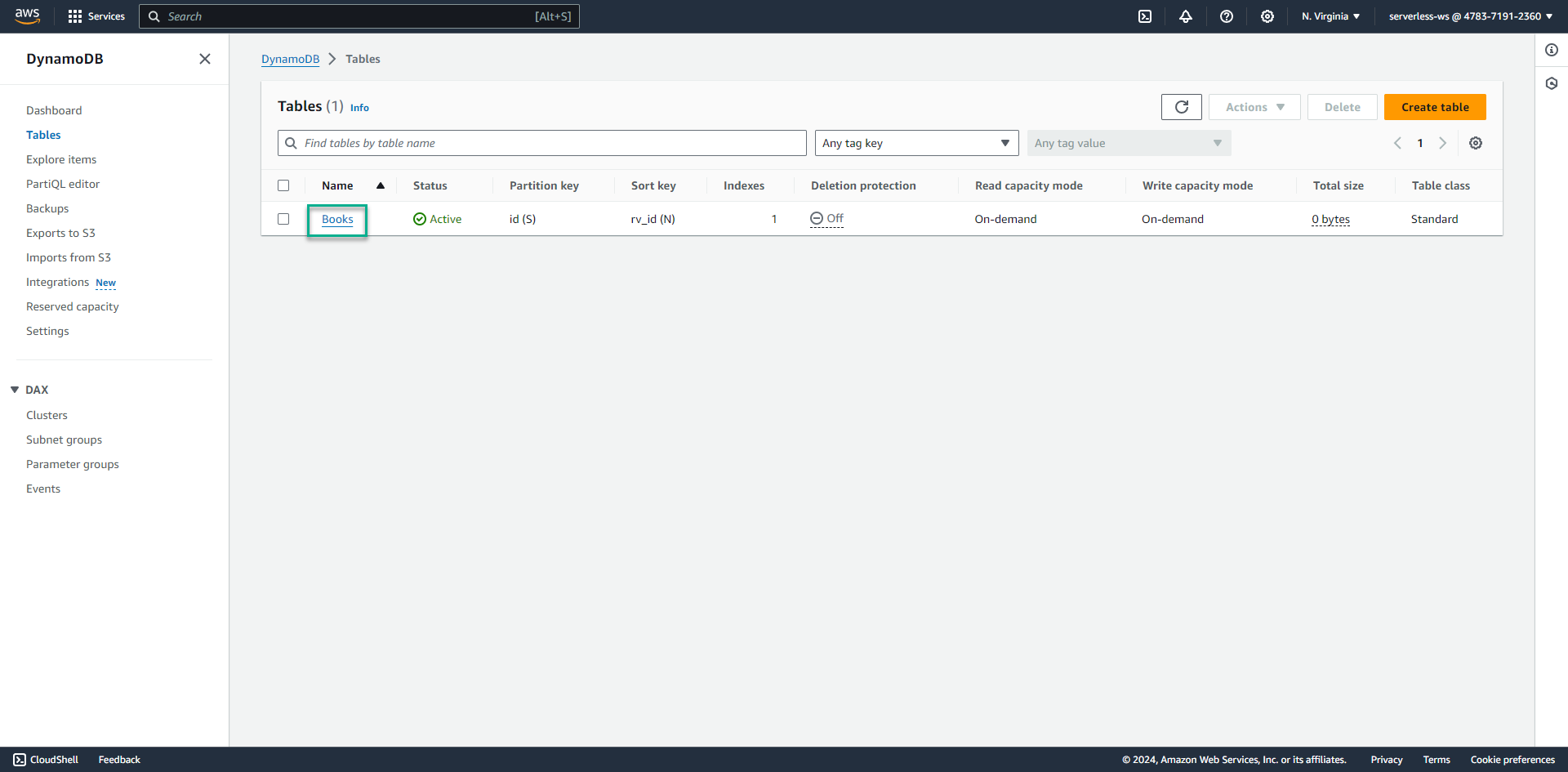Screen dimensions: 1568x772
Task: Open CloudShell from the footer
Action: (x=47, y=760)
